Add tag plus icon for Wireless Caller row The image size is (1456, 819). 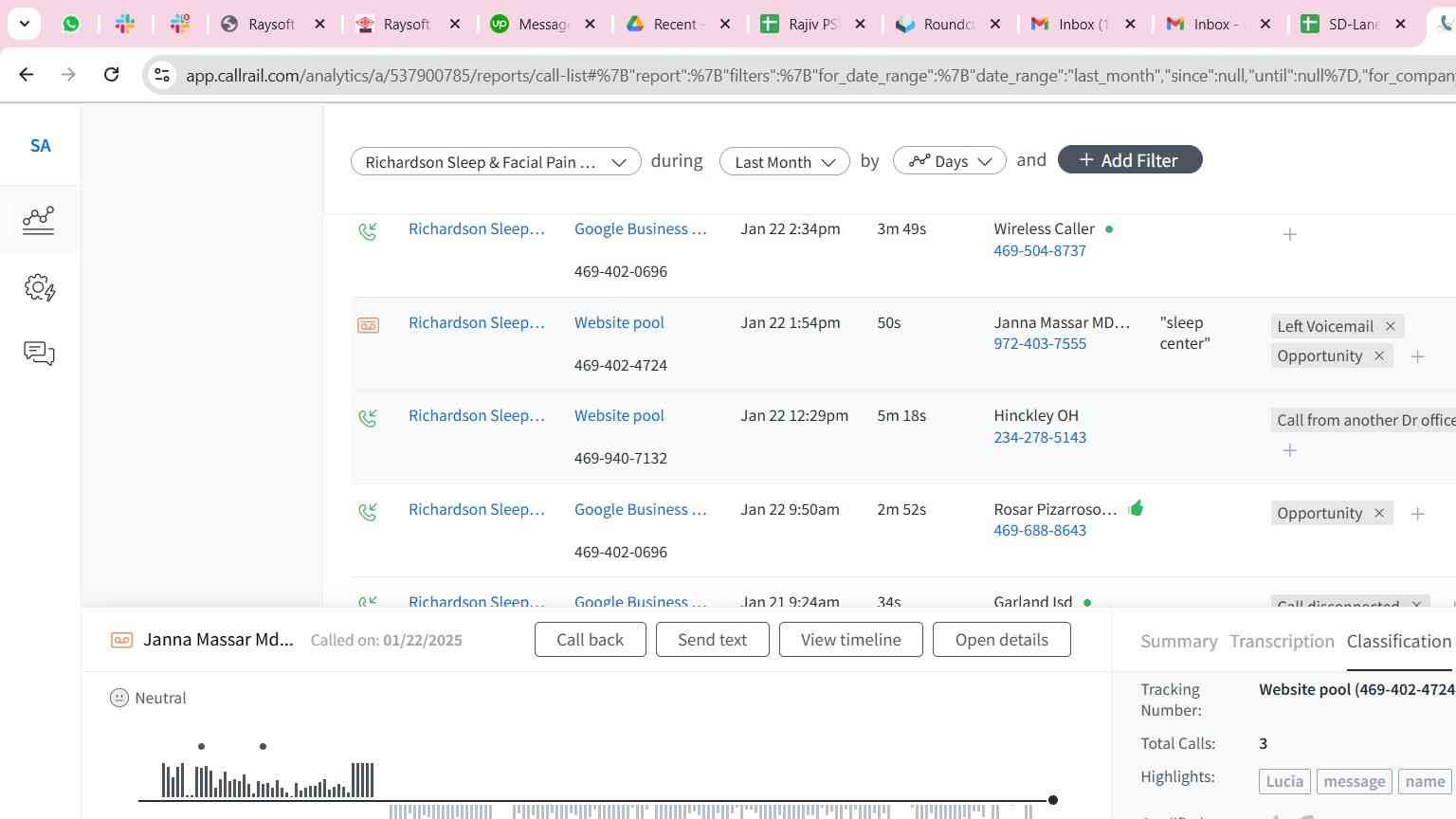1289,234
